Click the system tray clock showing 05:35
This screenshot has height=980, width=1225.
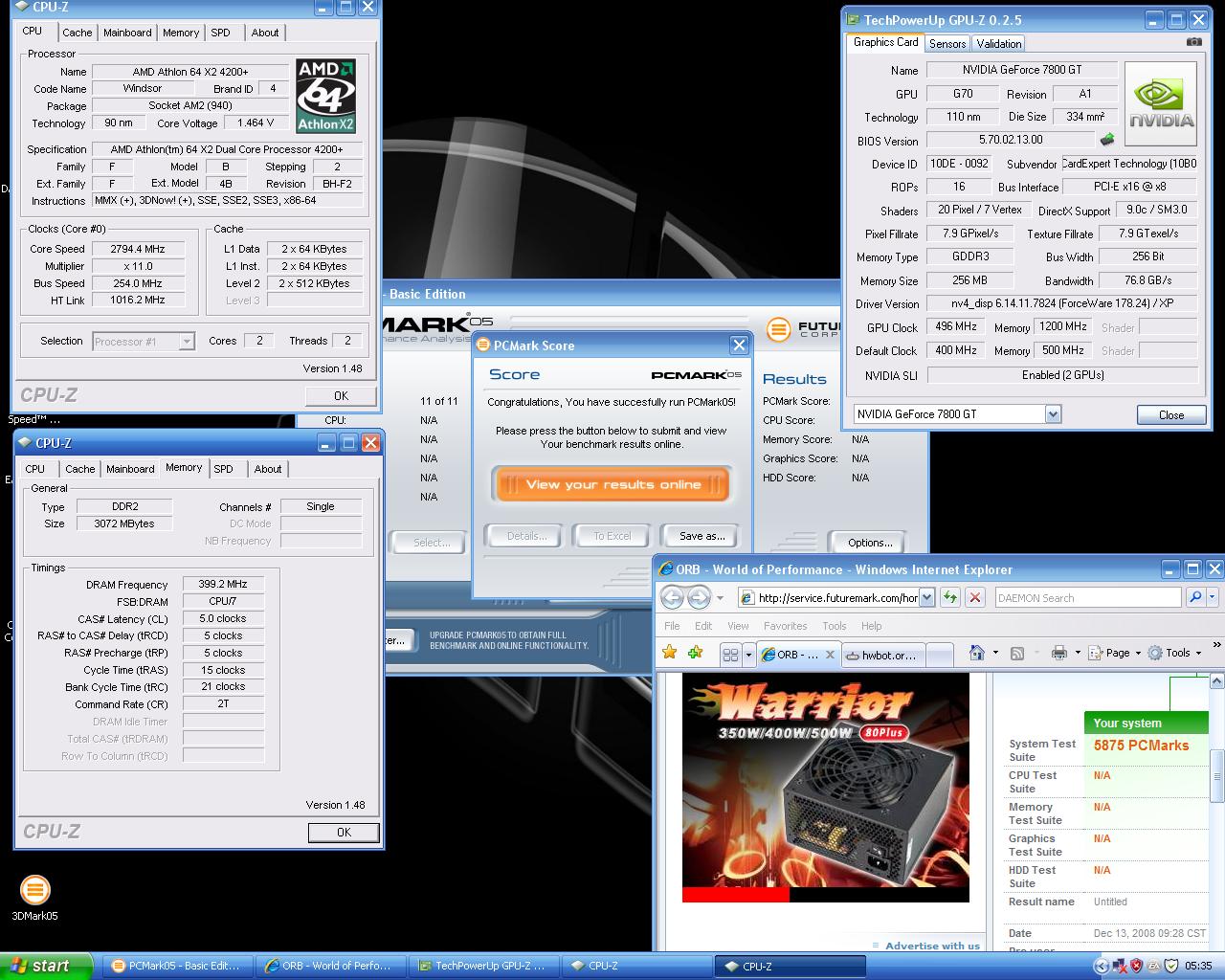click(1199, 966)
